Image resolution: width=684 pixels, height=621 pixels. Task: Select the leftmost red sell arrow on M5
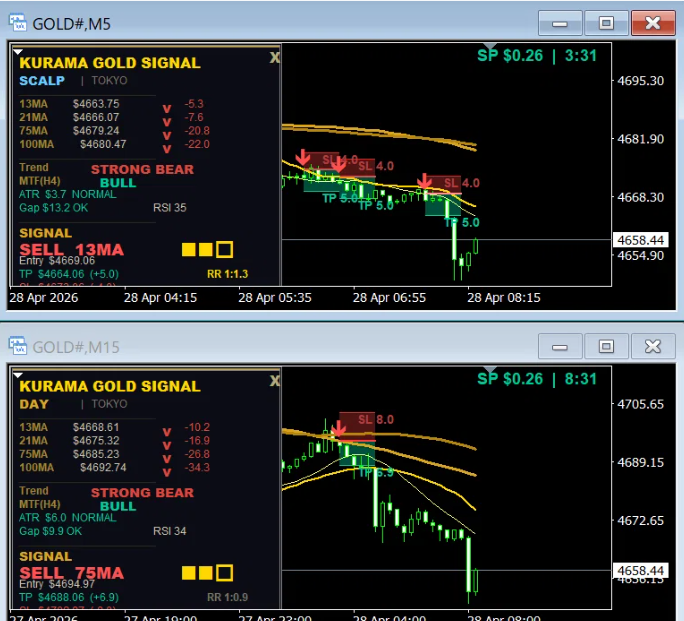[x=302, y=157]
